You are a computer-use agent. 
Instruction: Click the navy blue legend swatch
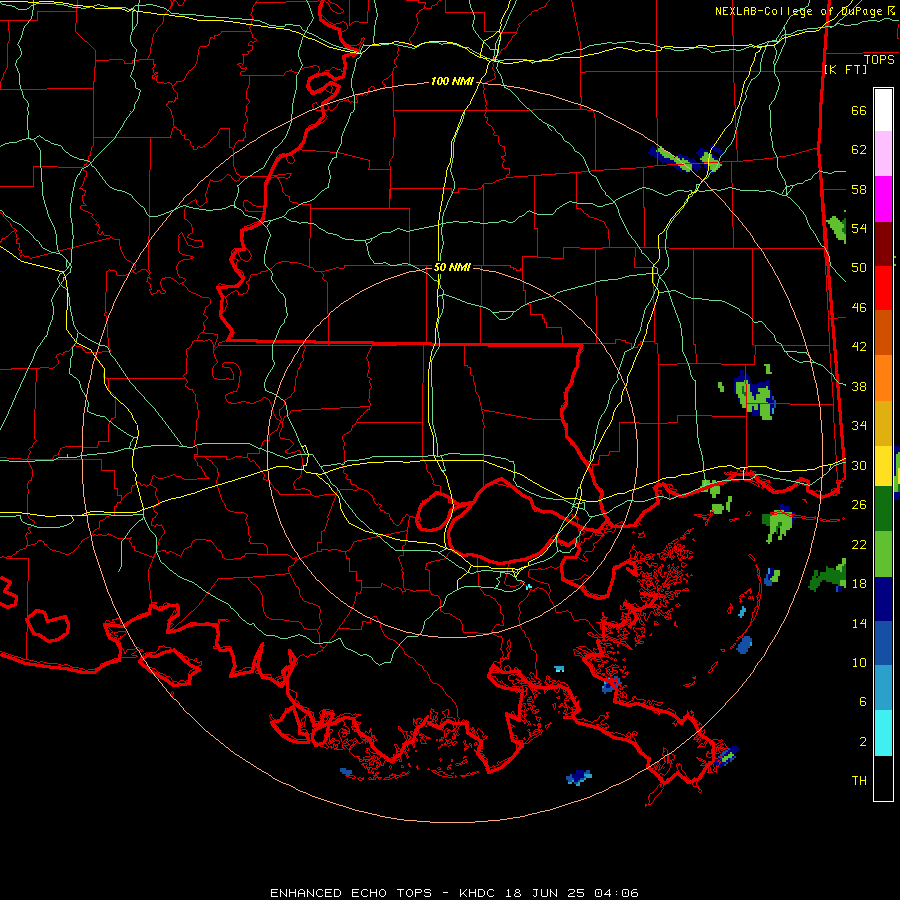point(883,599)
